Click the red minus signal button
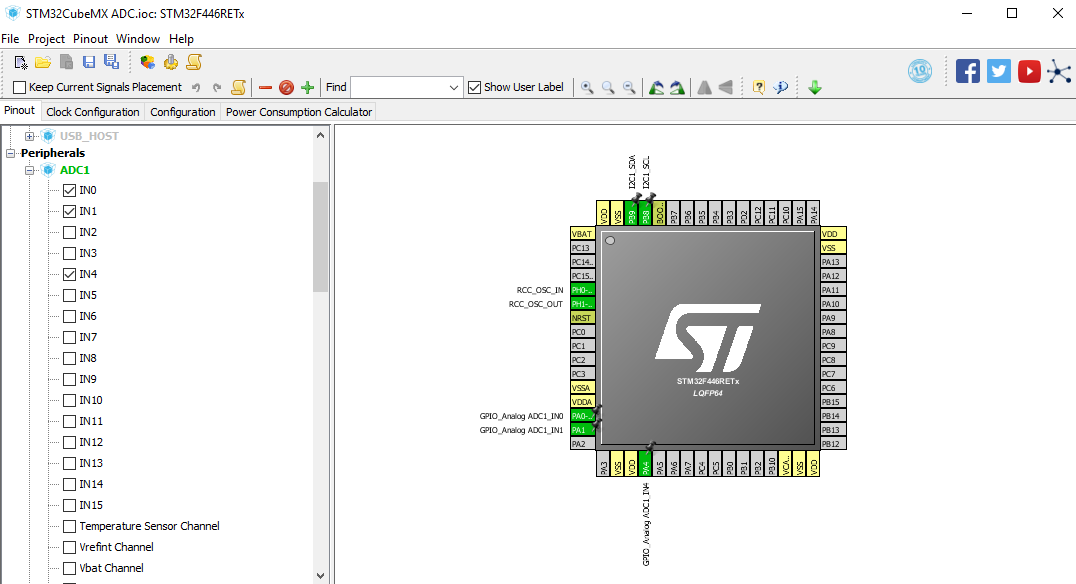Image resolution: width=1076 pixels, height=584 pixels. pyautogui.click(x=265, y=87)
